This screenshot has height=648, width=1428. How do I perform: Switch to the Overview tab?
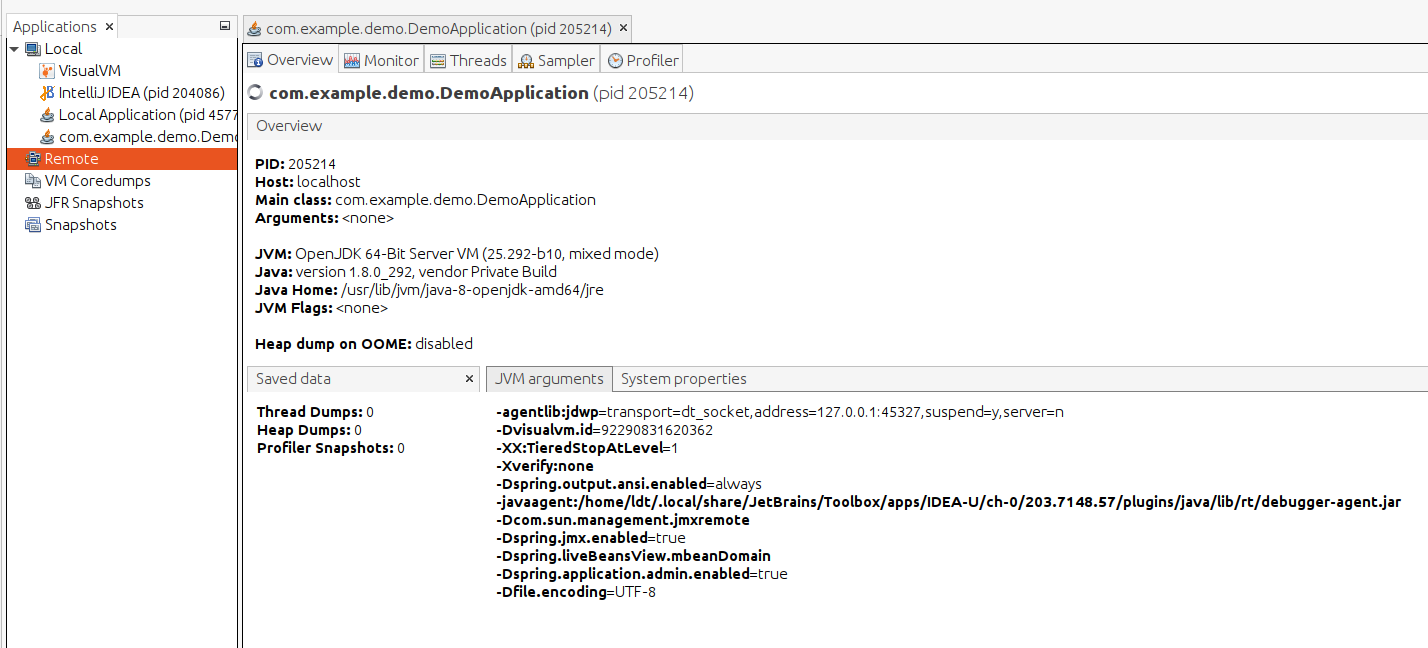coord(291,60)
